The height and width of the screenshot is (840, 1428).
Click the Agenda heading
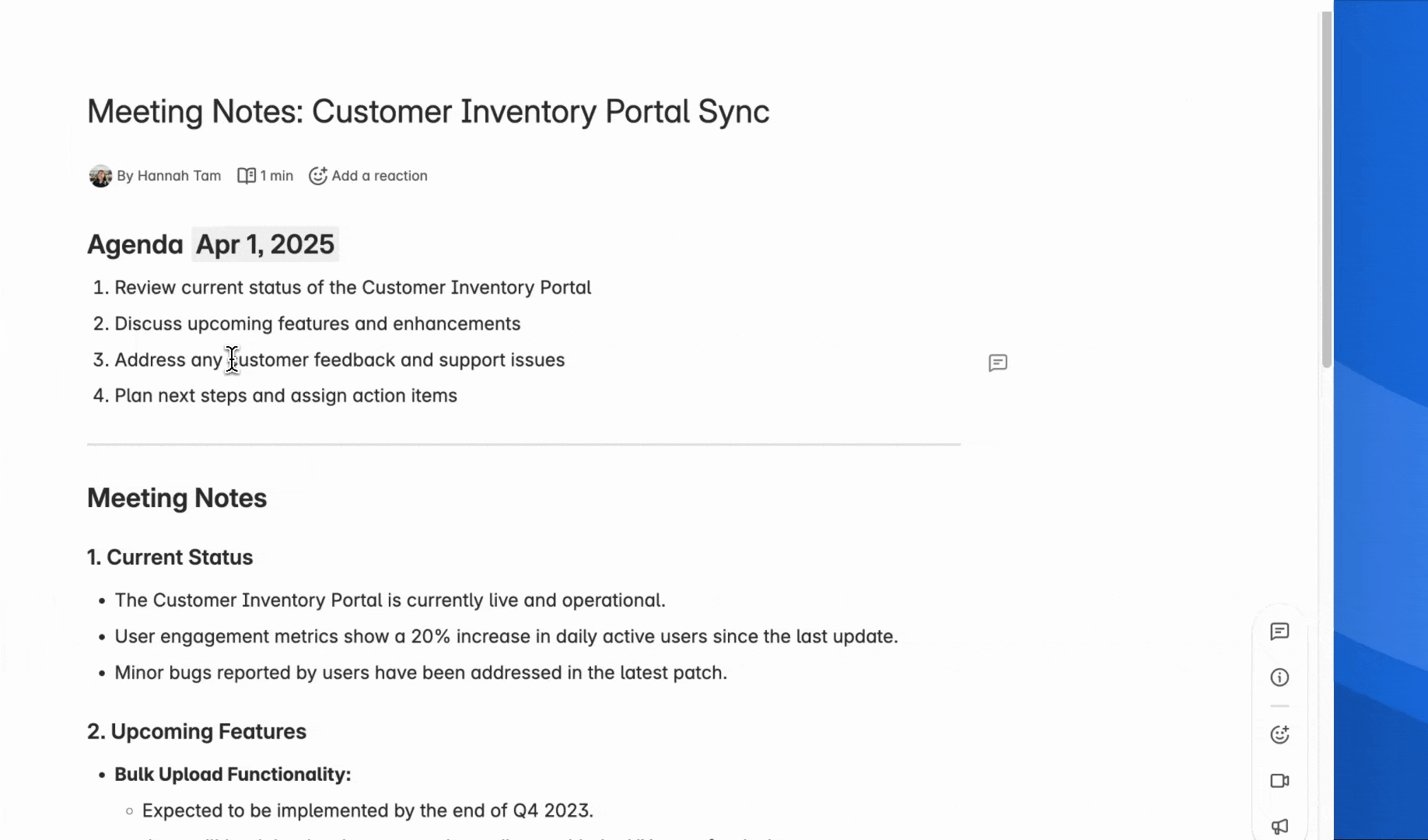pos(135,244)
